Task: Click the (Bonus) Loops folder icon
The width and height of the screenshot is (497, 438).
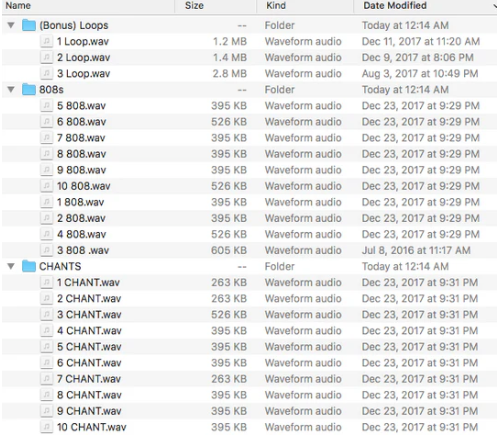Action: 29,25
